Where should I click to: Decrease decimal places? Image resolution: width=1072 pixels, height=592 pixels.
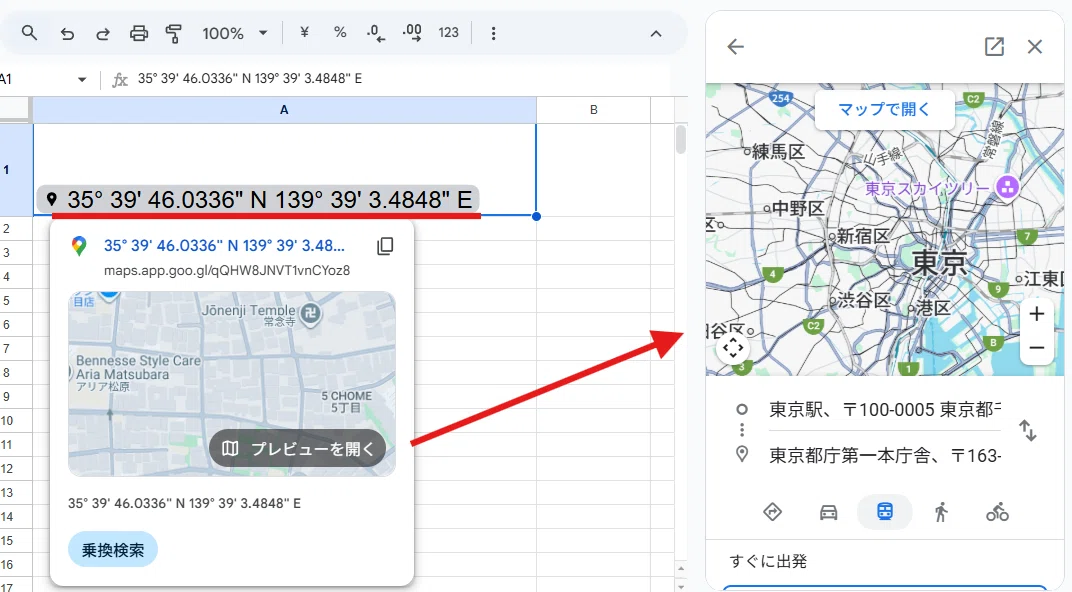376,33
